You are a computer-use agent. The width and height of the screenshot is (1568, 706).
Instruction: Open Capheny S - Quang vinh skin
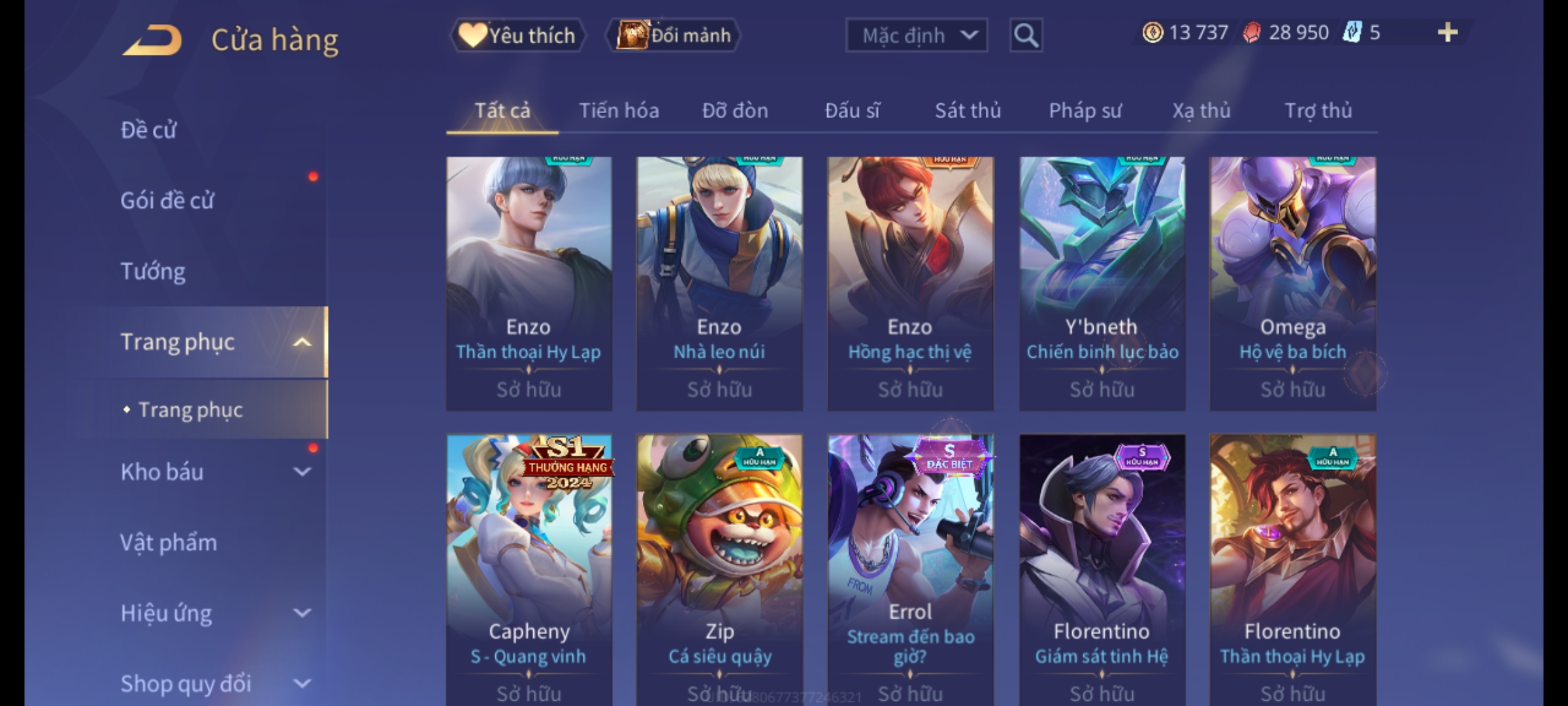pos(529,570)
